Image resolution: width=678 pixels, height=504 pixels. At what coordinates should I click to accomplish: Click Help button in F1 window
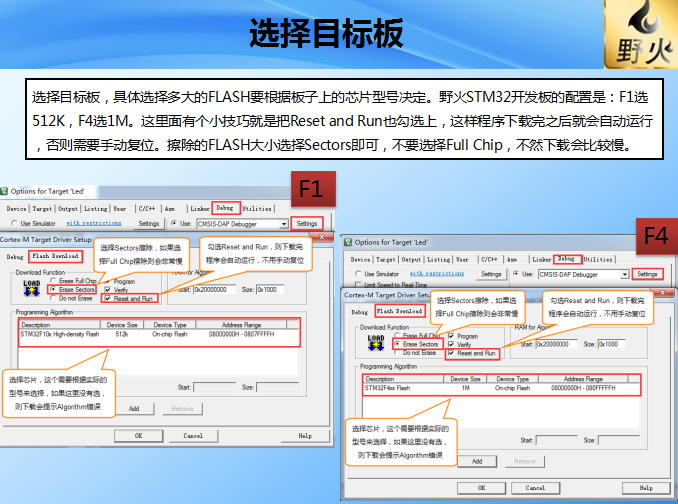(305, 436)
